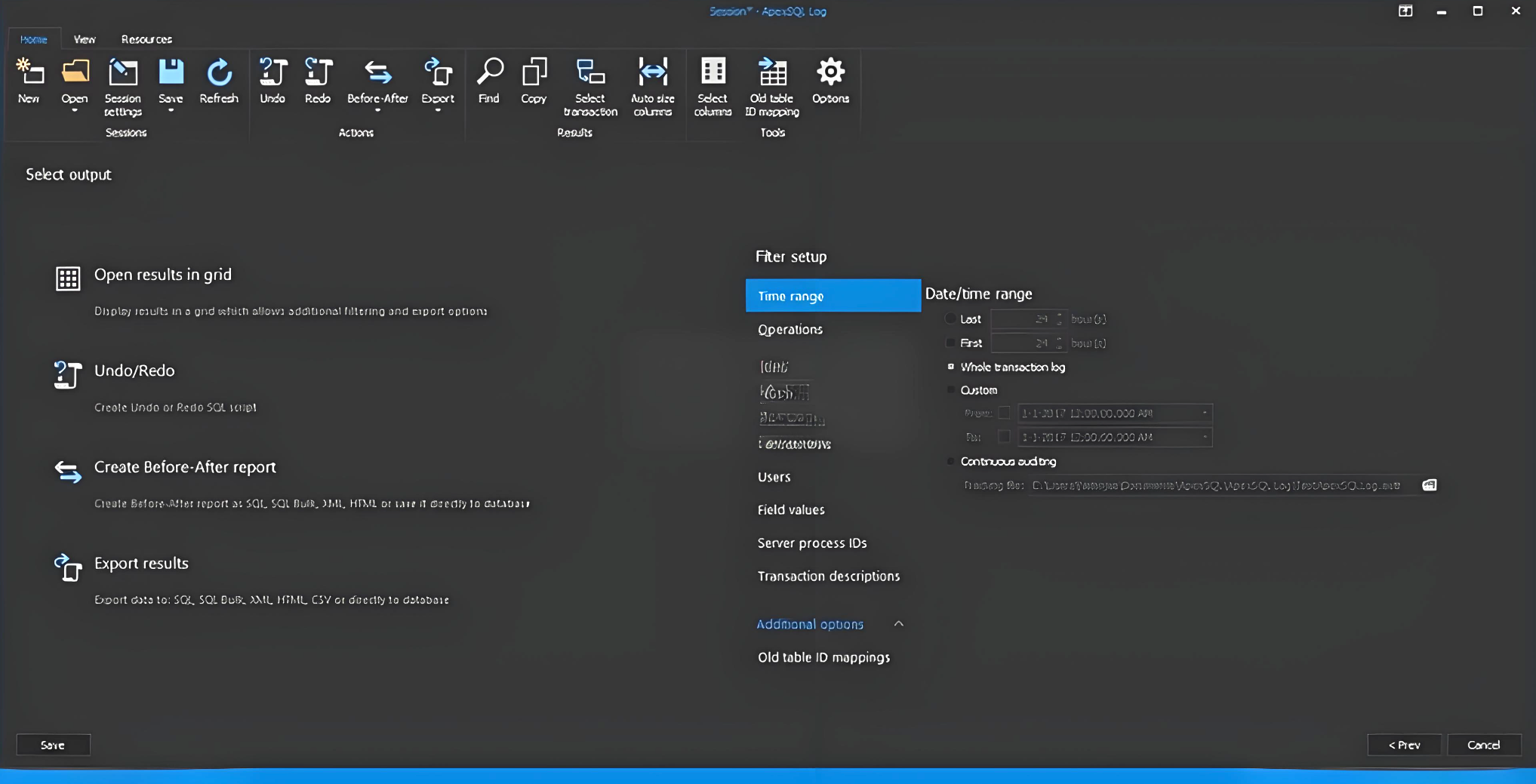Click the ribbon display options icon in title bar
The image size is (1536, 784).
1405,11
